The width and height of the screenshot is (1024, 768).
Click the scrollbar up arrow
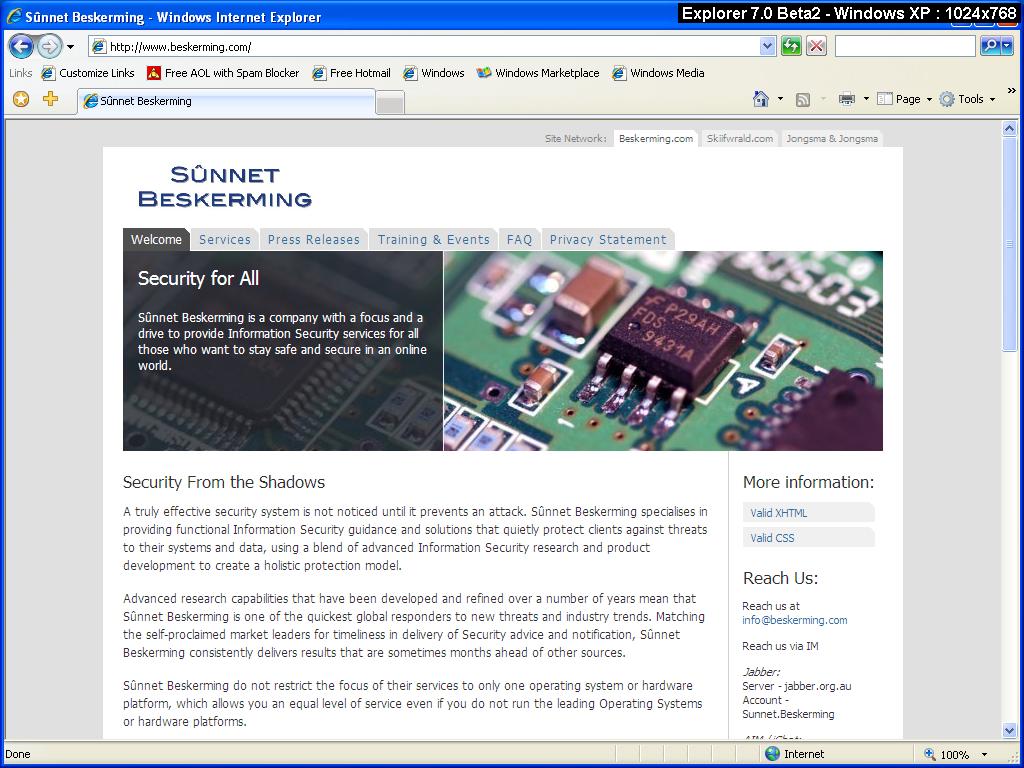[x=1010, y=129]
